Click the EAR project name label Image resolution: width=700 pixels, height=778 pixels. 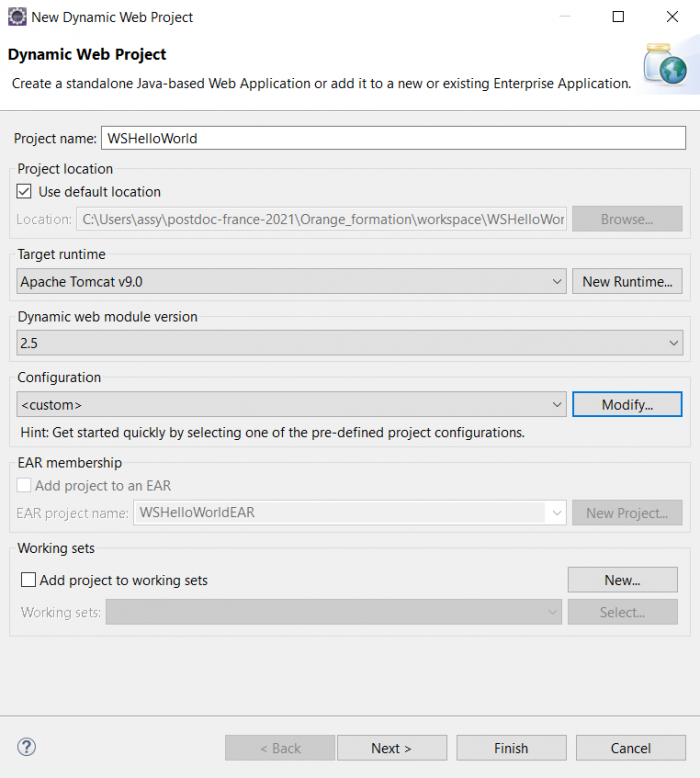click(72, 513)
